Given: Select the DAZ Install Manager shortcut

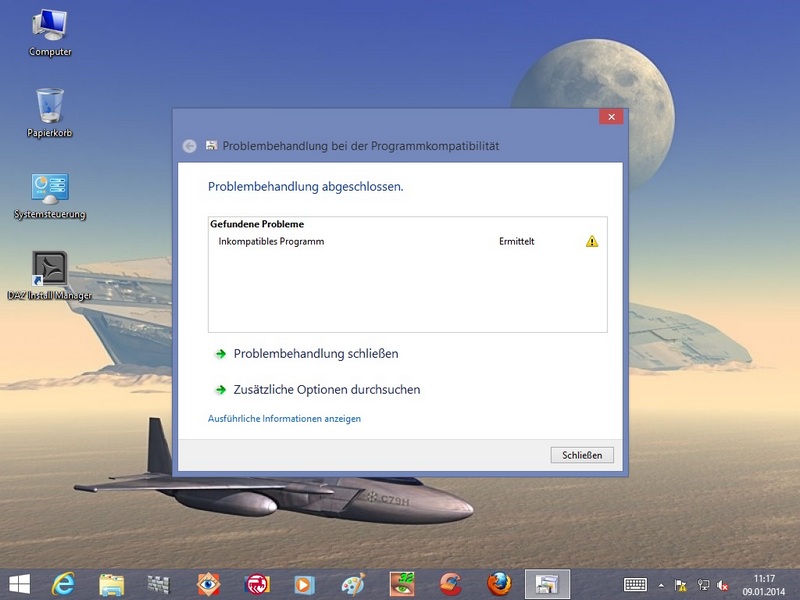Looking at the screenshot, I should [x=49, y=276].
